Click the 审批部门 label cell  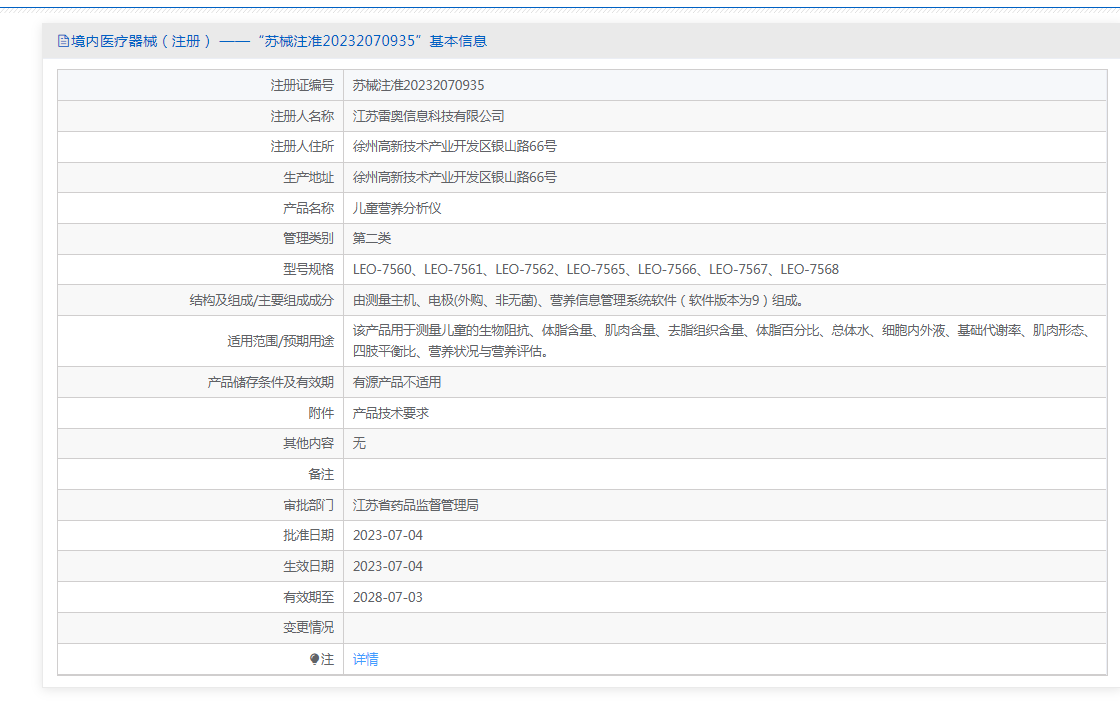coord(201,505)
